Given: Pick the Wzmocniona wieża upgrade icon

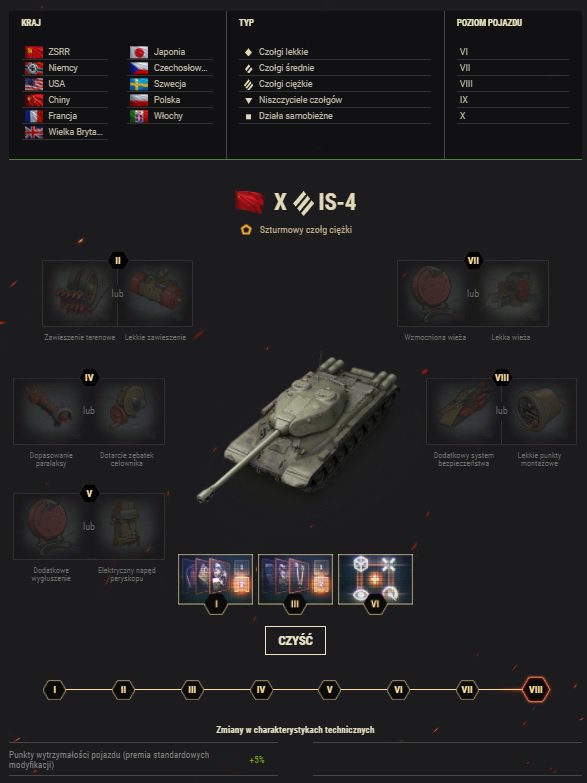Looking at the screenshot, I should click(435, 293).
